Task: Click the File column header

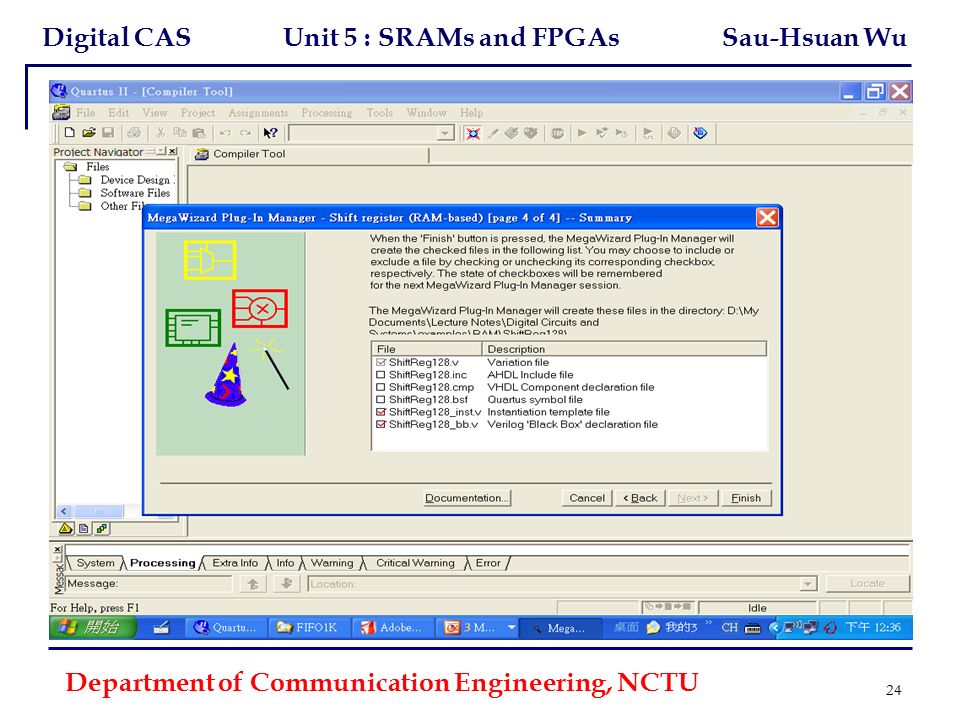Action: coord(427,349)
